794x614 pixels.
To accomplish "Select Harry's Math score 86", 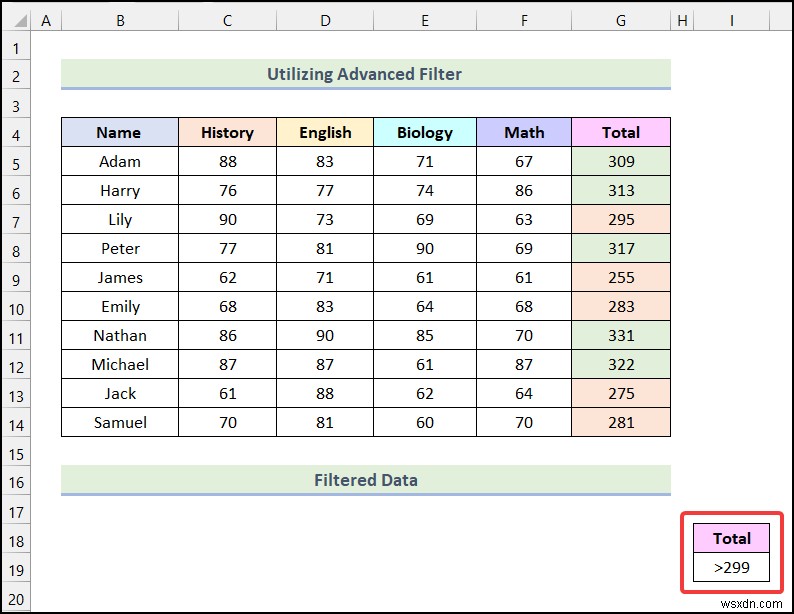I will (x=524, y=190).
